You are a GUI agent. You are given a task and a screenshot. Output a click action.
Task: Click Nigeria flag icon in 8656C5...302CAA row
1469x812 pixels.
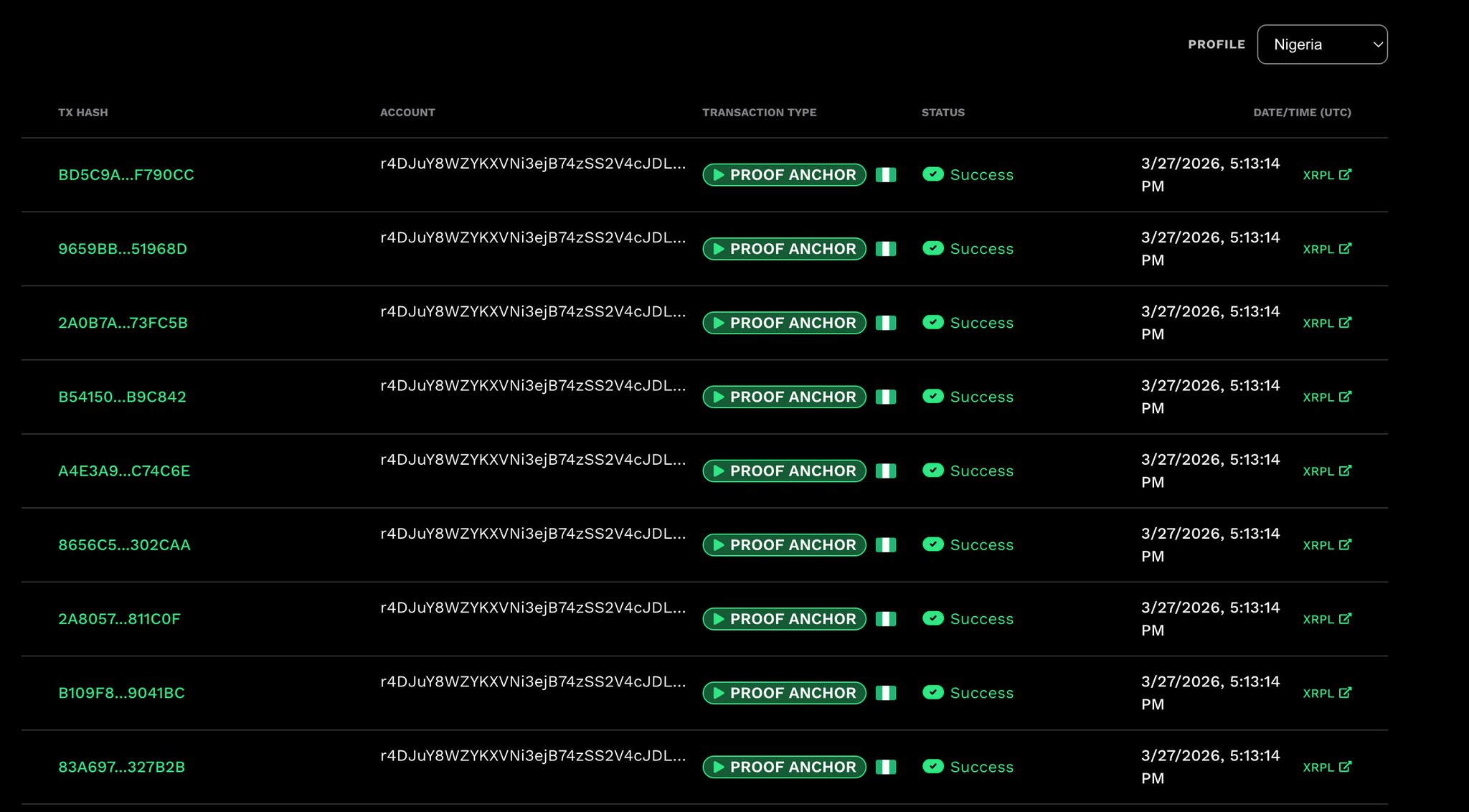[x=886, y=545]
